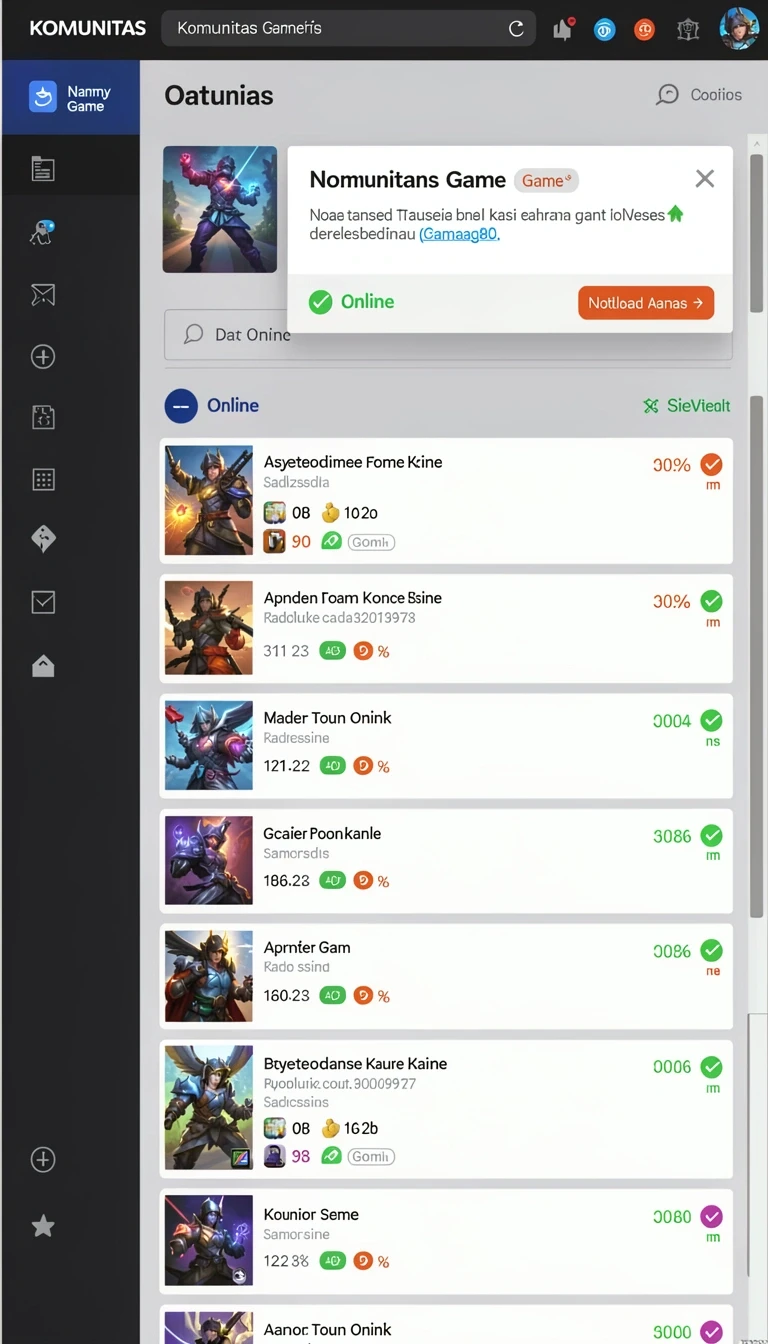Click 30% value in Asyeteodimee row
Screen dimensions: 768x1344
[671, 465]
